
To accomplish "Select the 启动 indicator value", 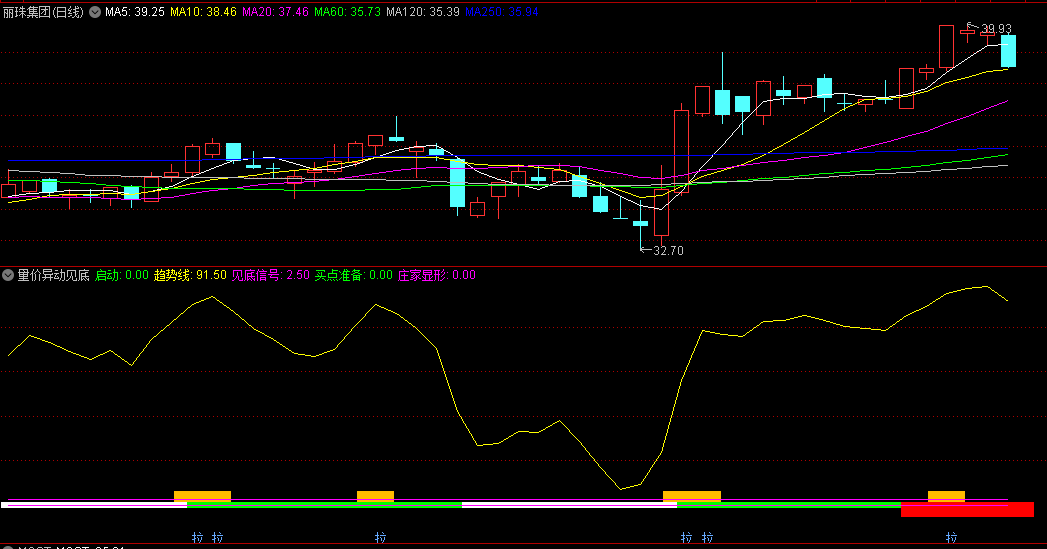I will pyautogui.click(x=121, y=275).
